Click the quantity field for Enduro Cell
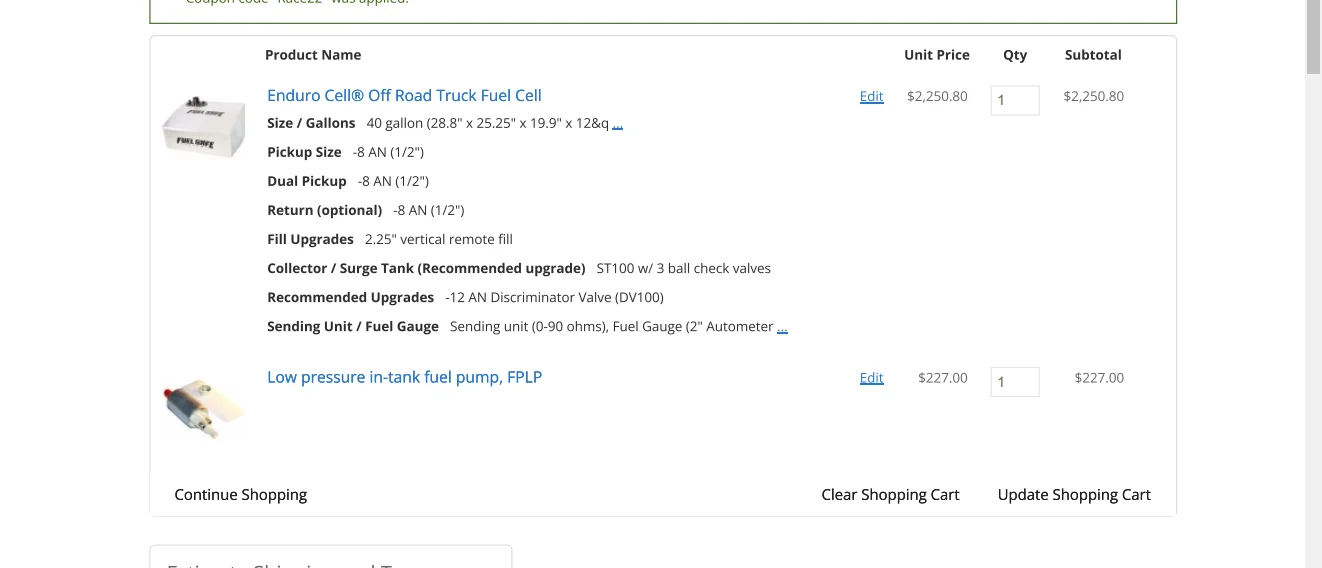This screenshot has width=1322, height=568. [x=1014, y=100]
